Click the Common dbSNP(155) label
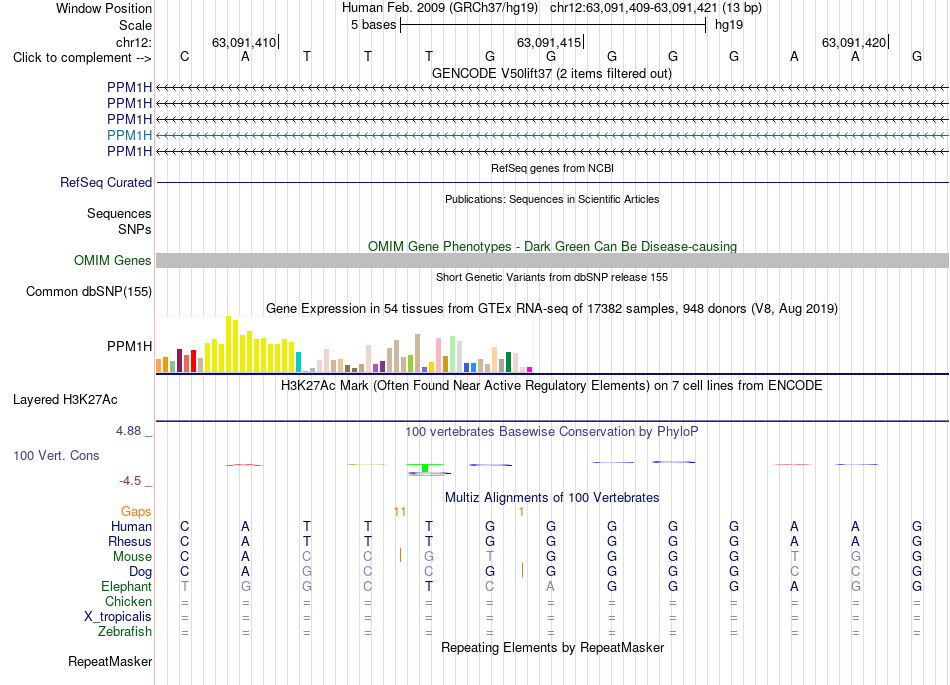The image size is (950, 685). click(x=88, y=291)
